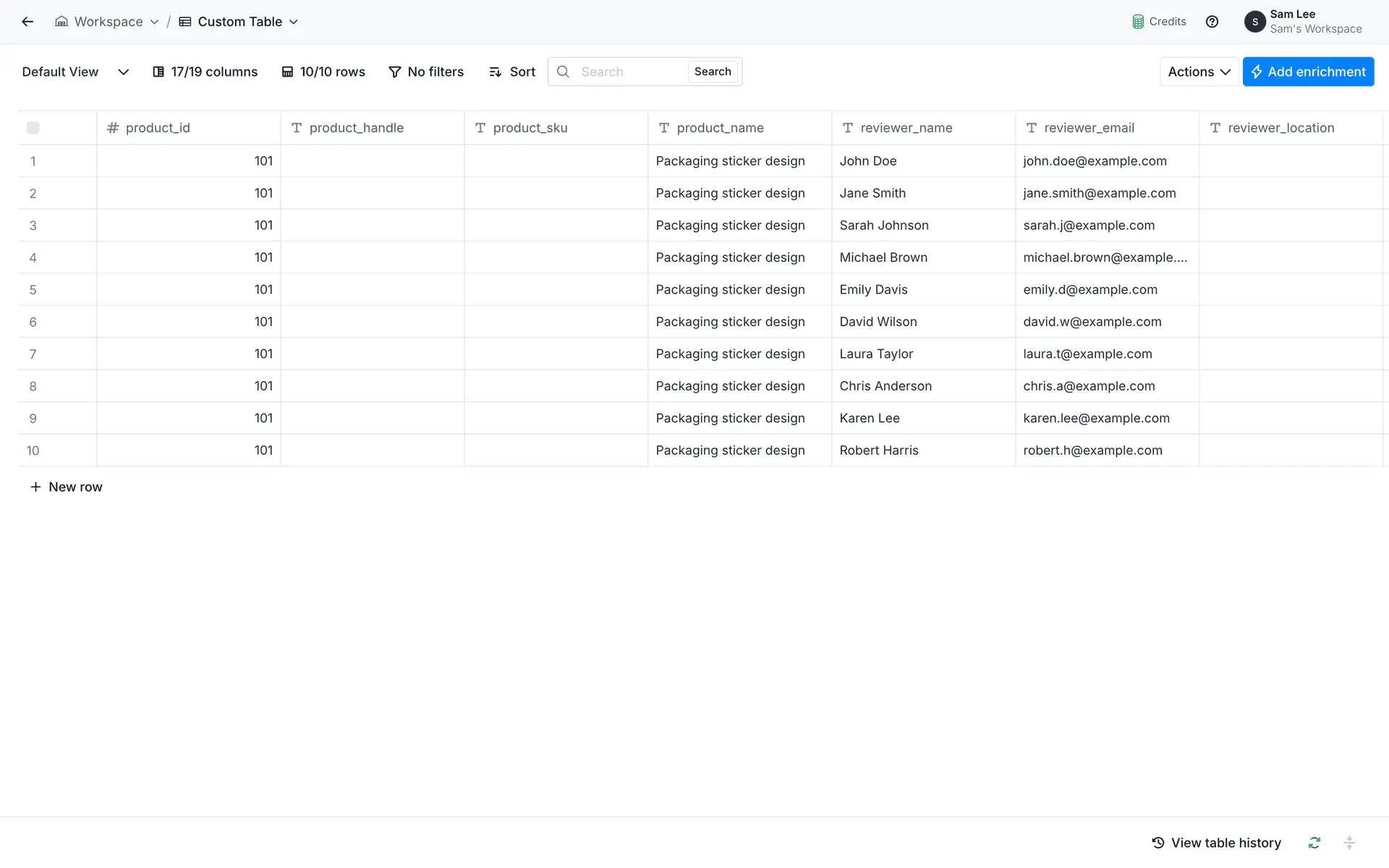1389x868 pixels.
Task: Open the No filters menu
Action: (426, 72)
